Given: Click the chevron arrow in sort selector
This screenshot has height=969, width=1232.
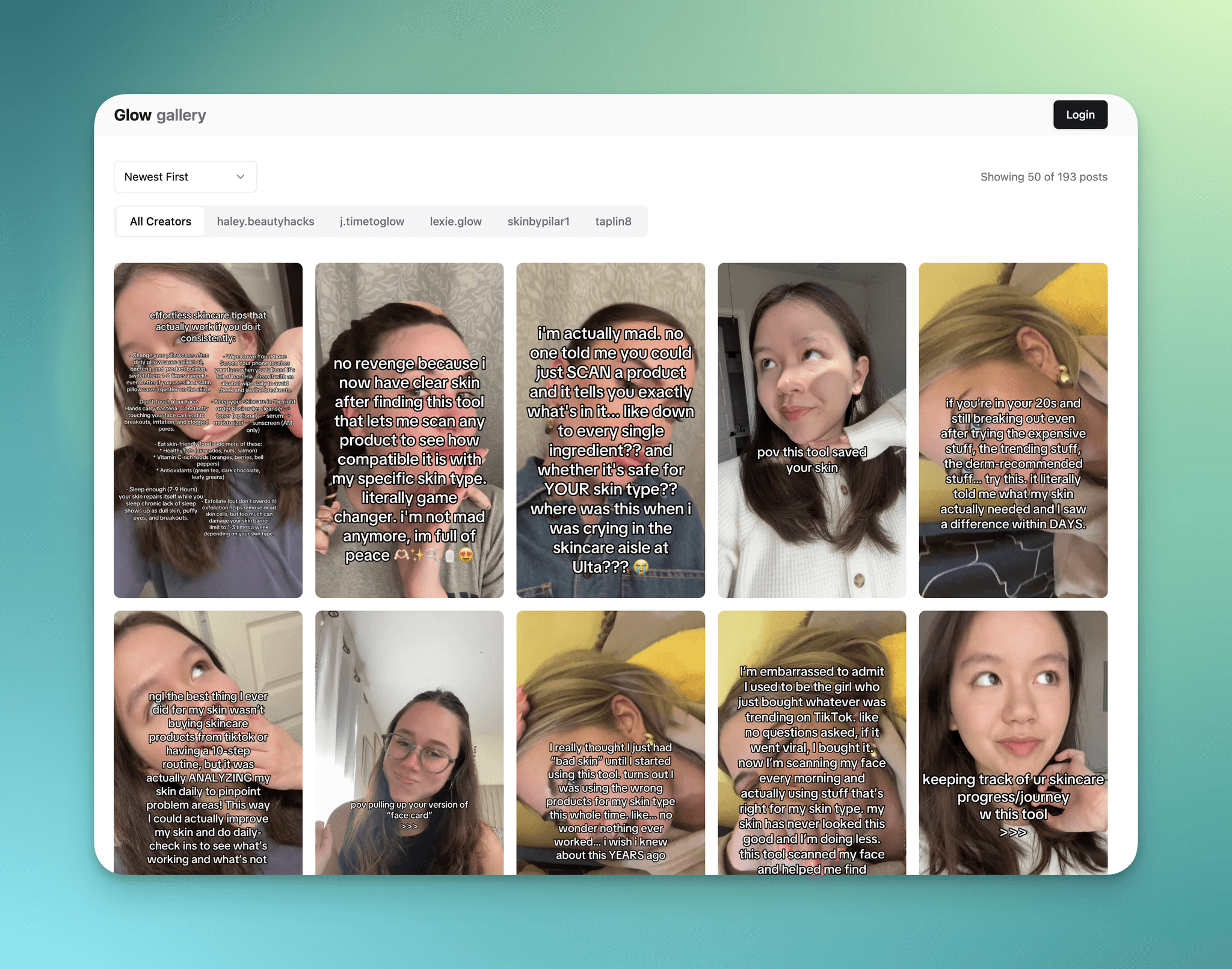Looking at the screenshot, I should pyautogui.click(x=241, y=177).
